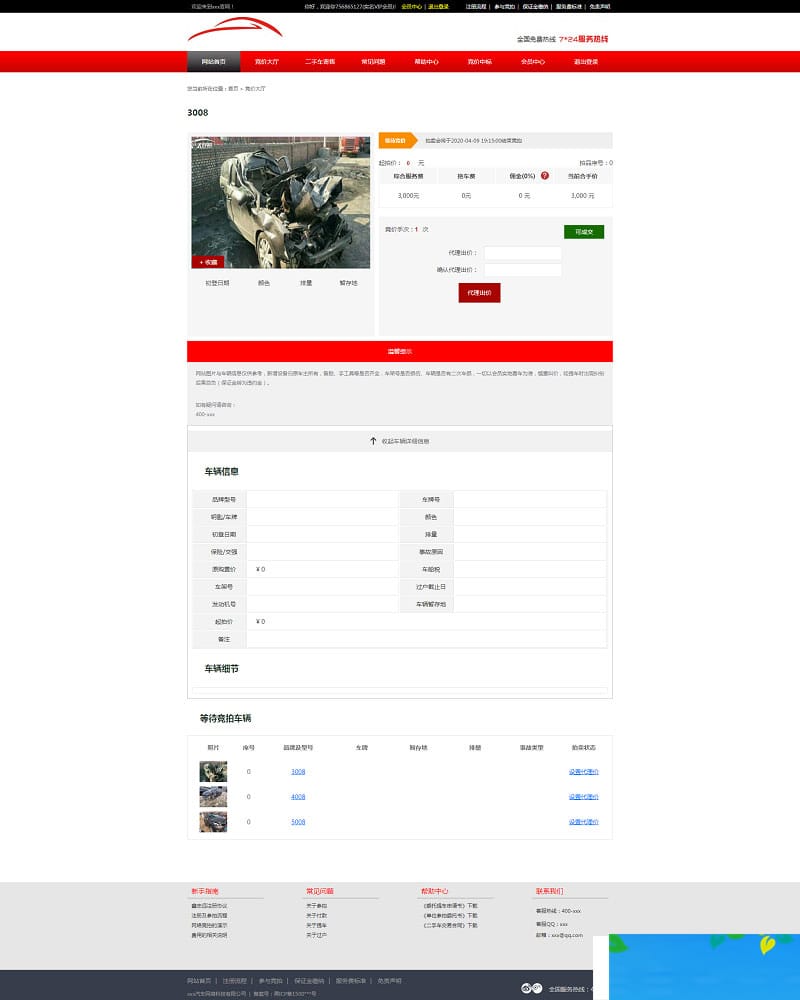Focus the 确认代理出价 confirmation input field

(522, 270)
